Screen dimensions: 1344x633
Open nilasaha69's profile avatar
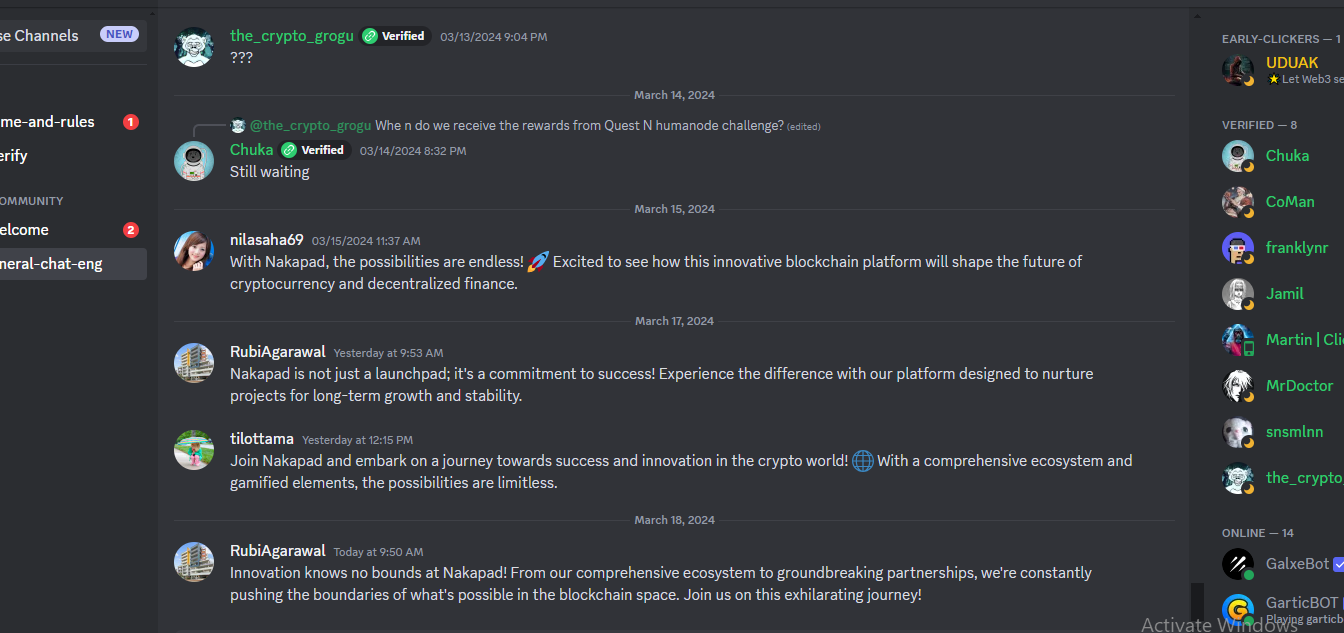194,251
